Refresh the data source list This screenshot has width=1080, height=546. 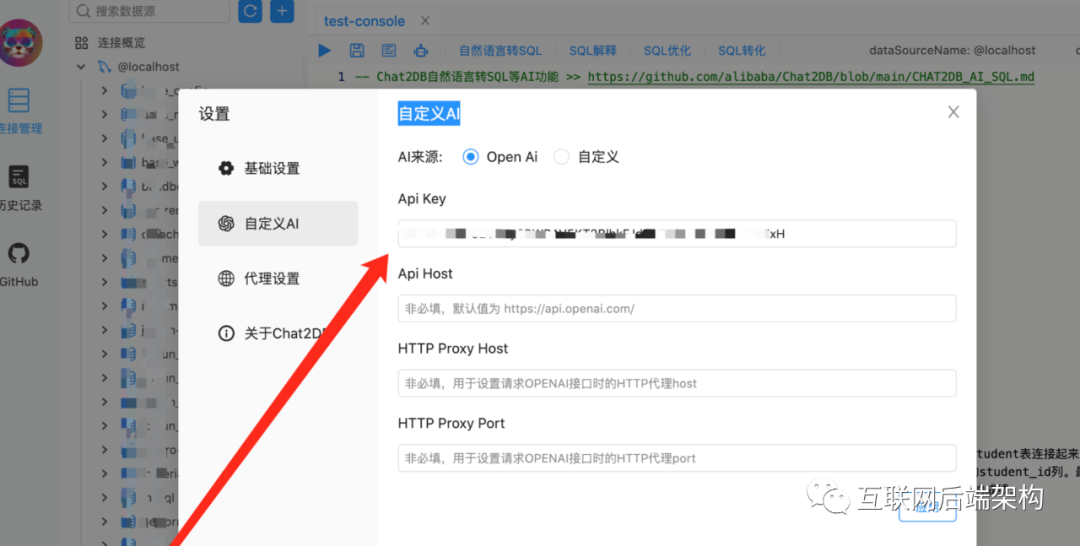(x=250, y=11)
